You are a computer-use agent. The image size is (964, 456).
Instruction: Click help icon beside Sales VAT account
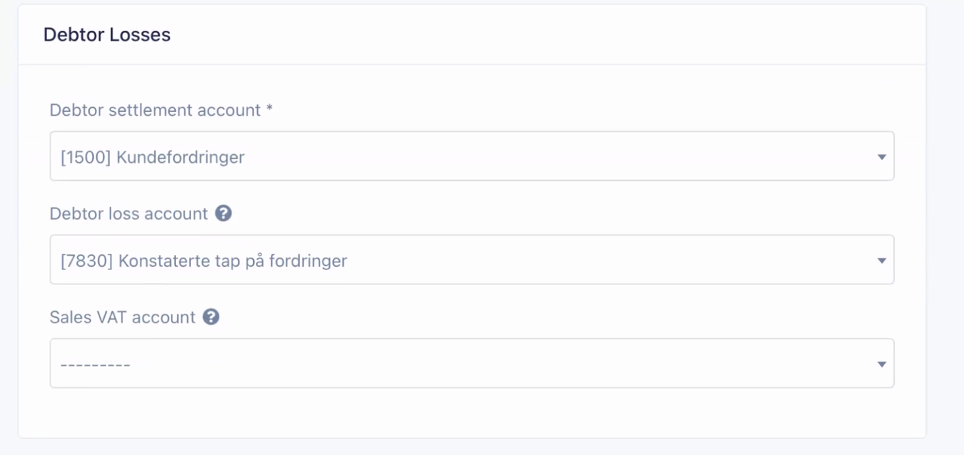[x=211, y=317]
